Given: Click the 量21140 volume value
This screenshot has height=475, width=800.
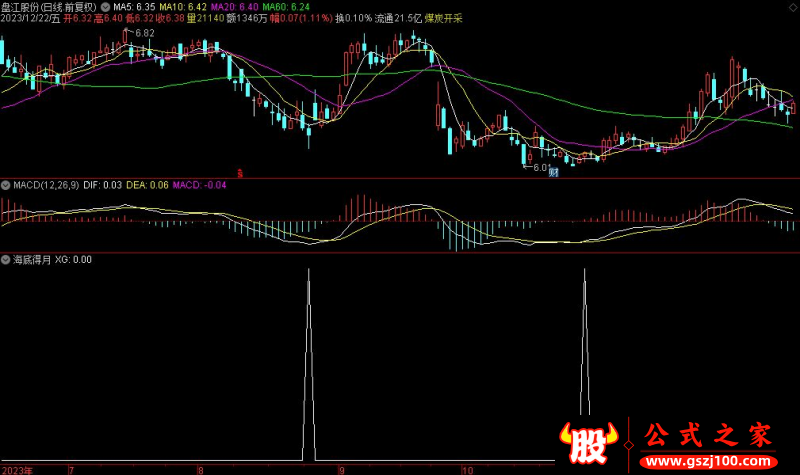Looking at the screenshot, I should point(206,18).
